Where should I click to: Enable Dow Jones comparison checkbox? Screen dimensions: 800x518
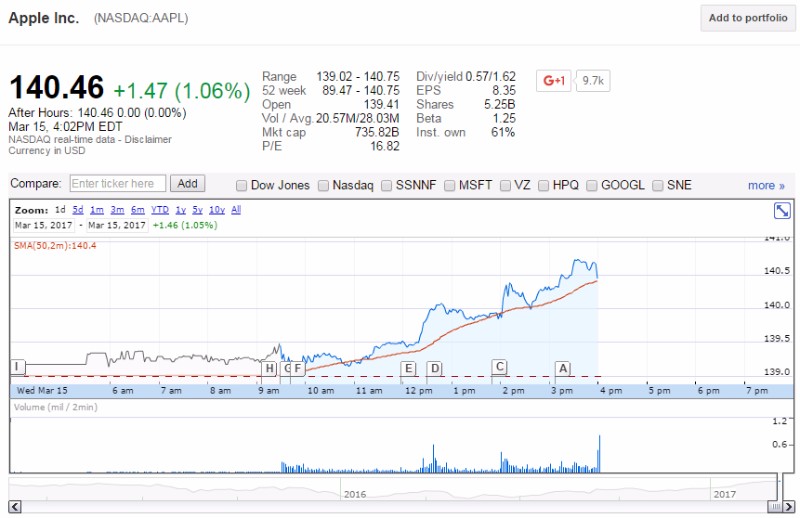tap(241, 186)
